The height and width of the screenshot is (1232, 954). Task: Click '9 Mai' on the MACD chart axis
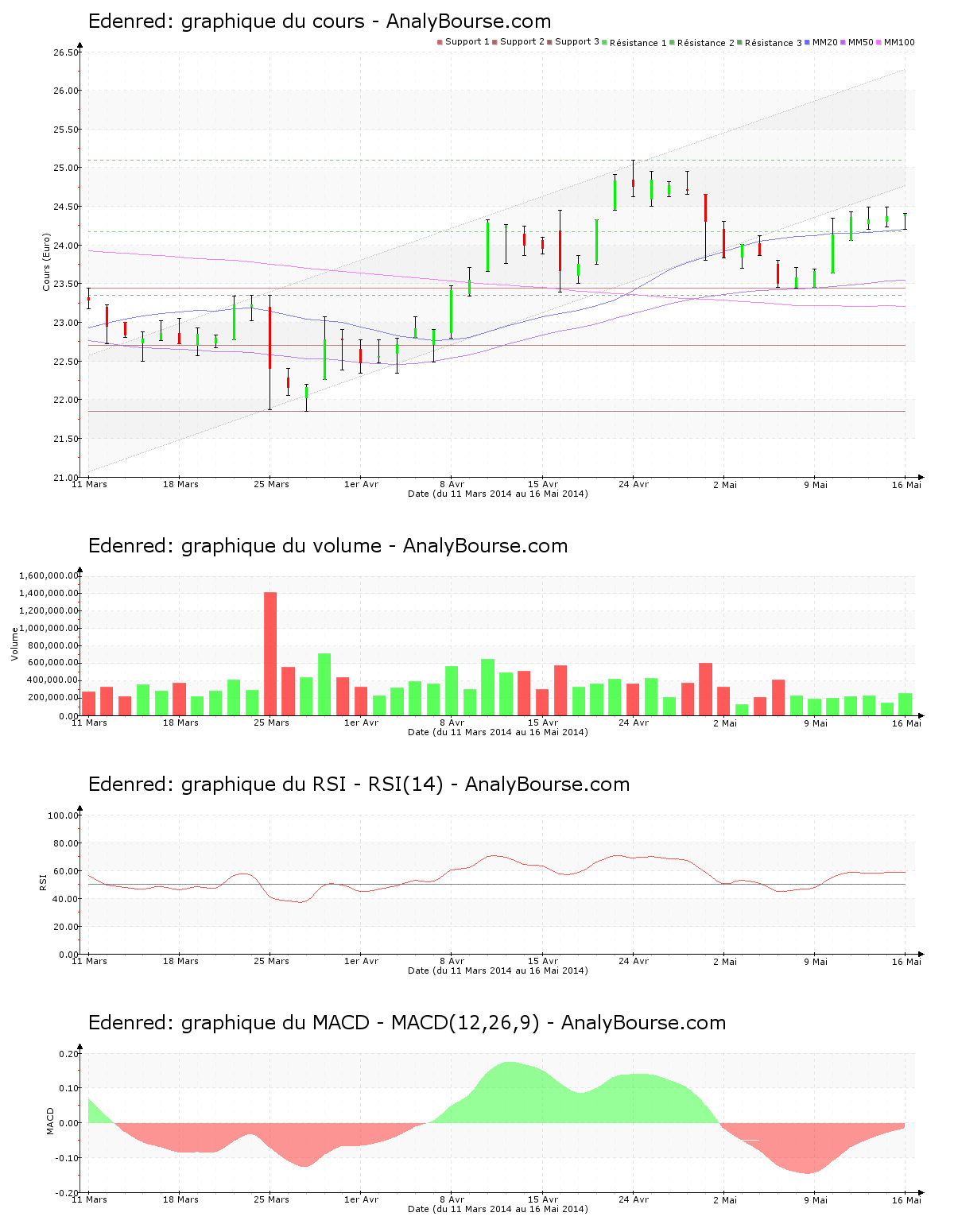click(815, 1199)
